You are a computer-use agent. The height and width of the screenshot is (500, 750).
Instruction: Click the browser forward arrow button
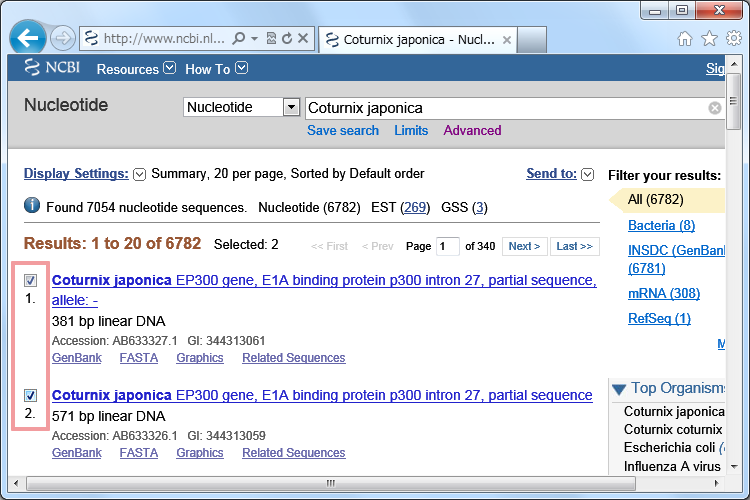63,39
